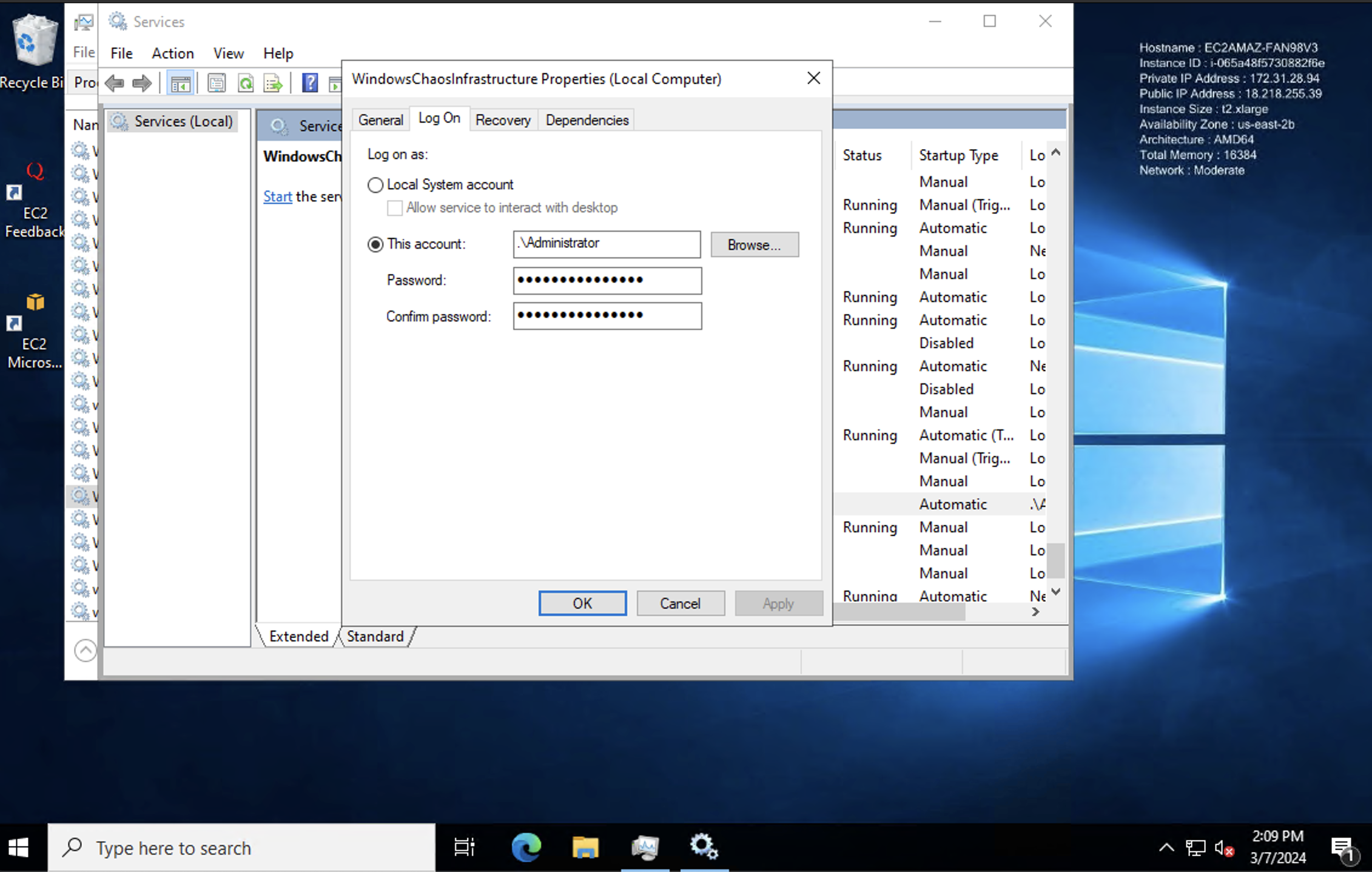Open Properties from the Services toolbar icon
This screenshot has height=872, width=1372.
pos(217,82)
